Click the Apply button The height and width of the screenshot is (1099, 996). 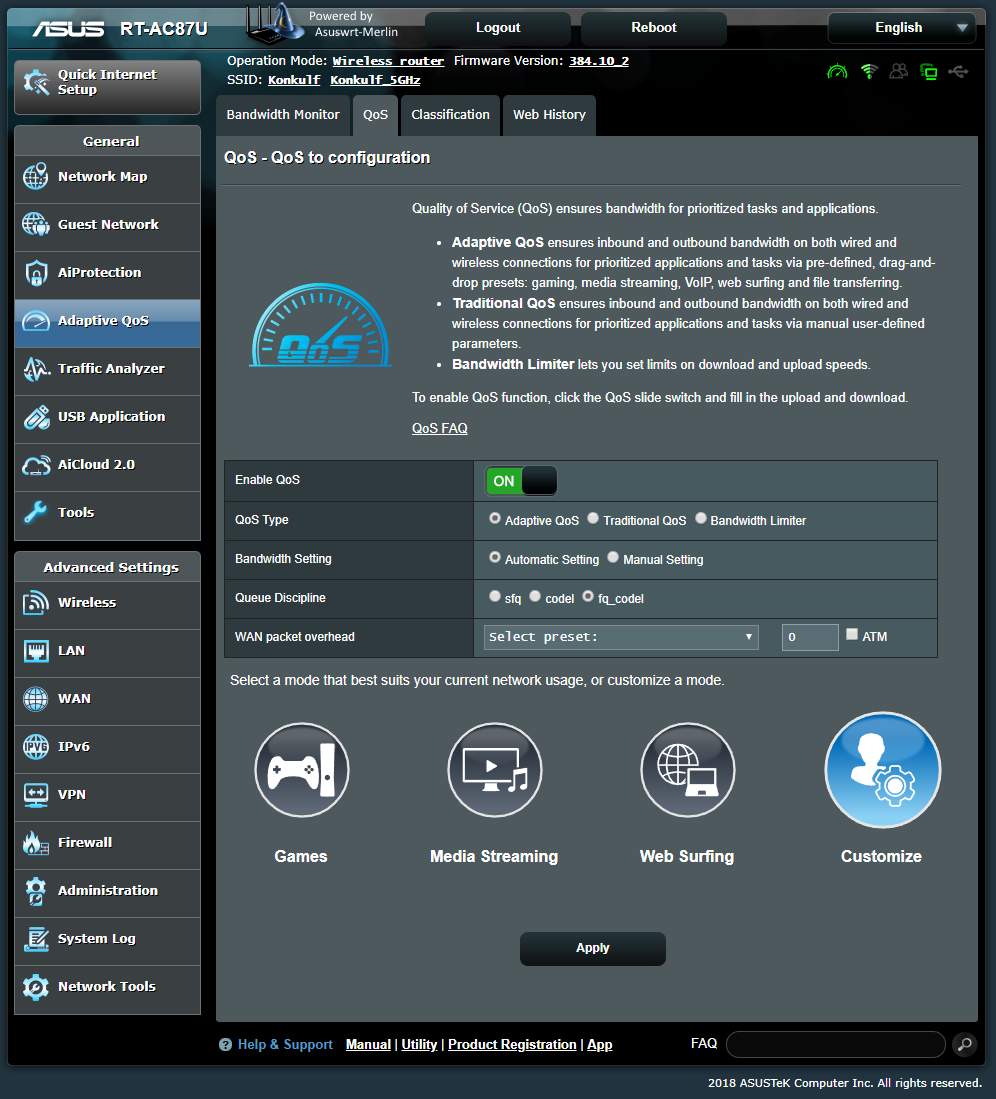(593, 948)
